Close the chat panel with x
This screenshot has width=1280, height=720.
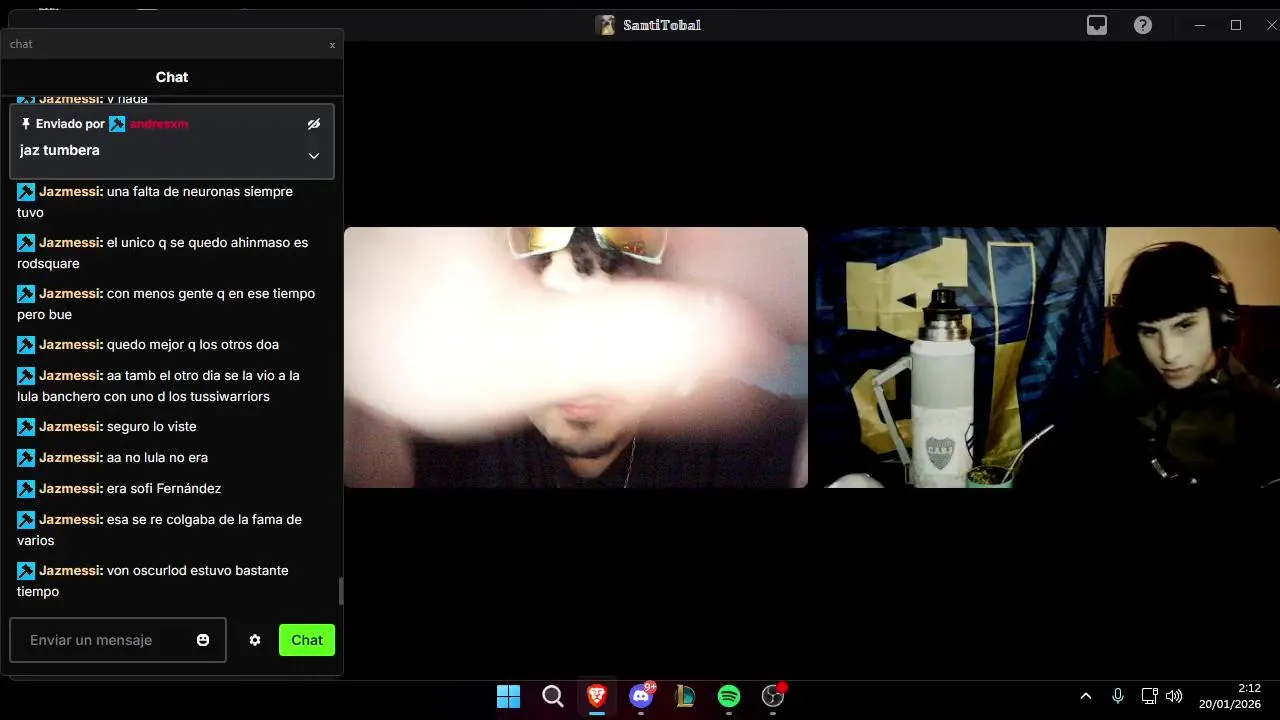pyautogui.click(x=332, y=45)
